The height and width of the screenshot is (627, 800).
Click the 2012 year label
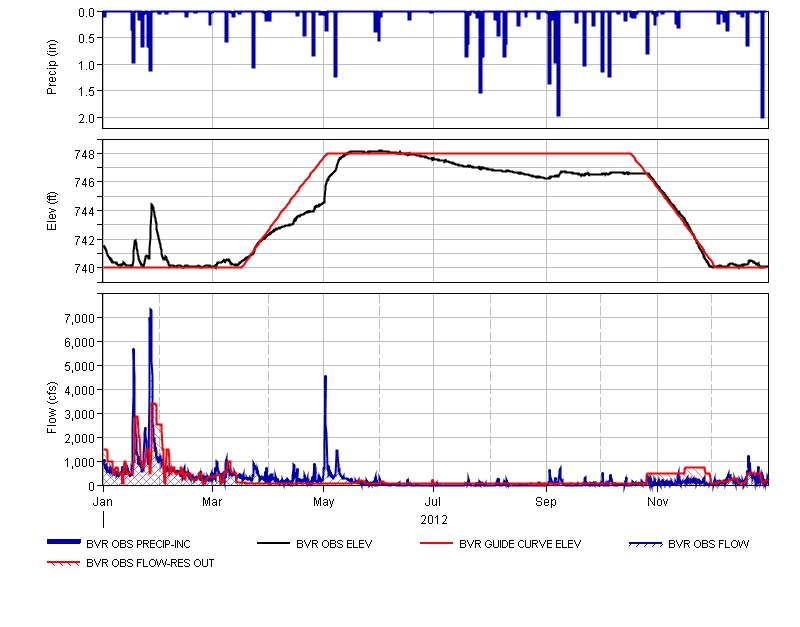tap(434, 519)
